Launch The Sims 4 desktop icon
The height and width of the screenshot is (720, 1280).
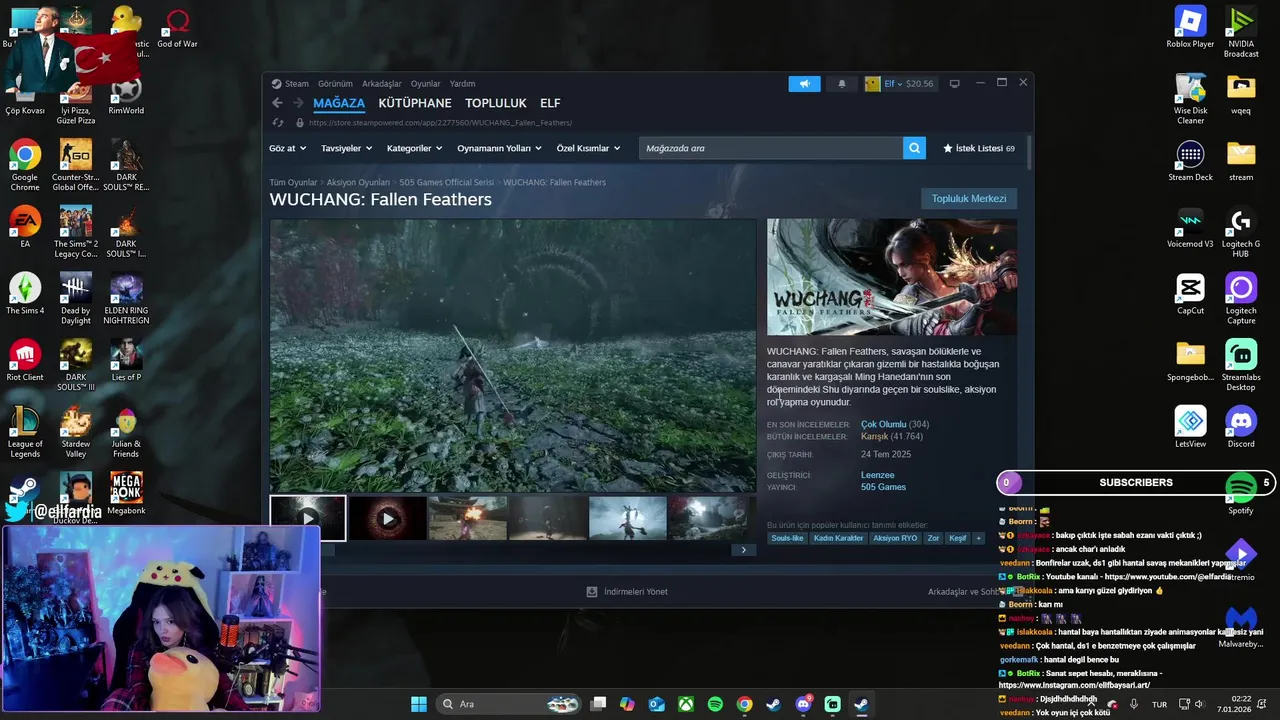tap(25, 294)
